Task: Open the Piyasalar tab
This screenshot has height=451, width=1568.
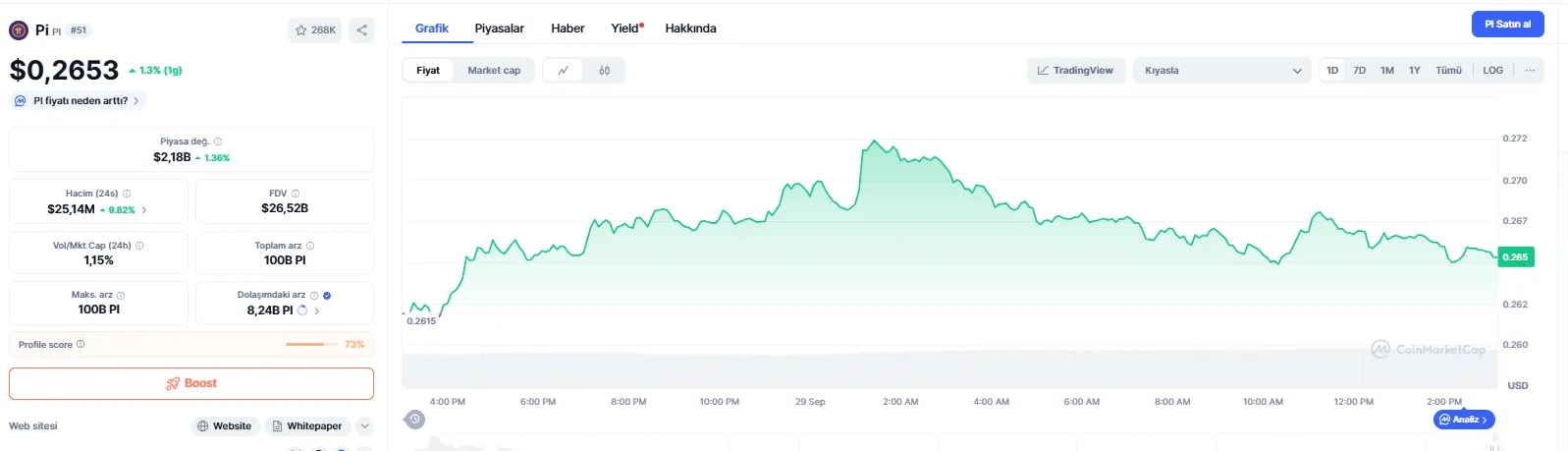Action: pyautogui.click(x=499, y=28)
